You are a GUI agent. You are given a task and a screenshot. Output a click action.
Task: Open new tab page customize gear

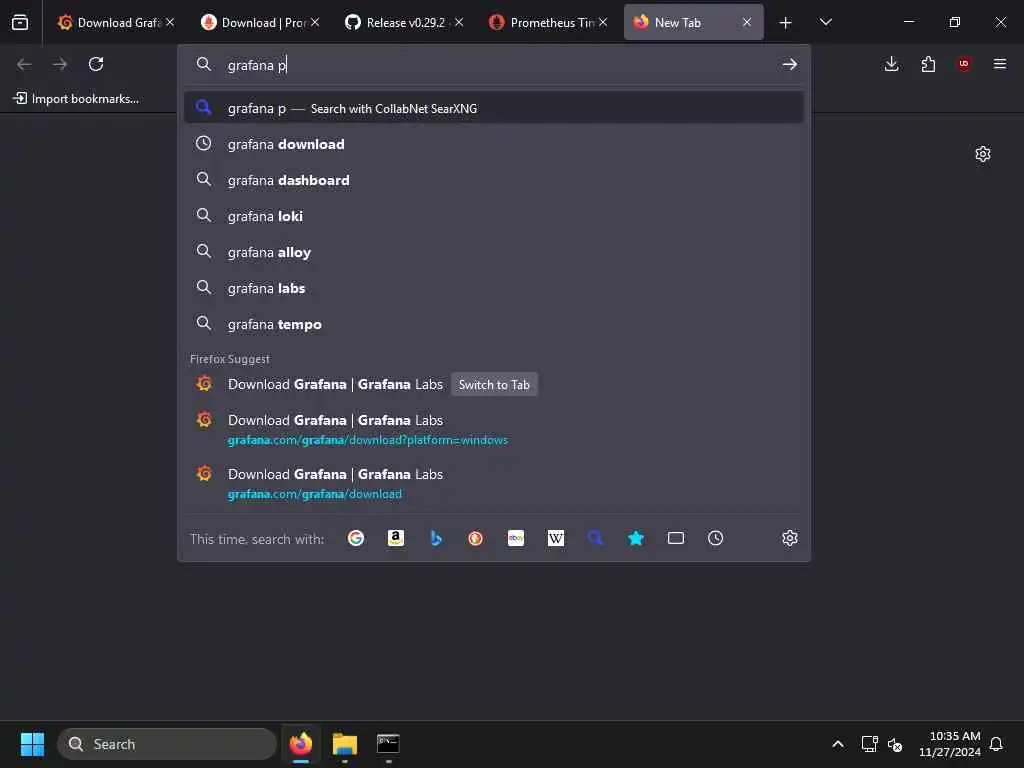click(983, 154)
